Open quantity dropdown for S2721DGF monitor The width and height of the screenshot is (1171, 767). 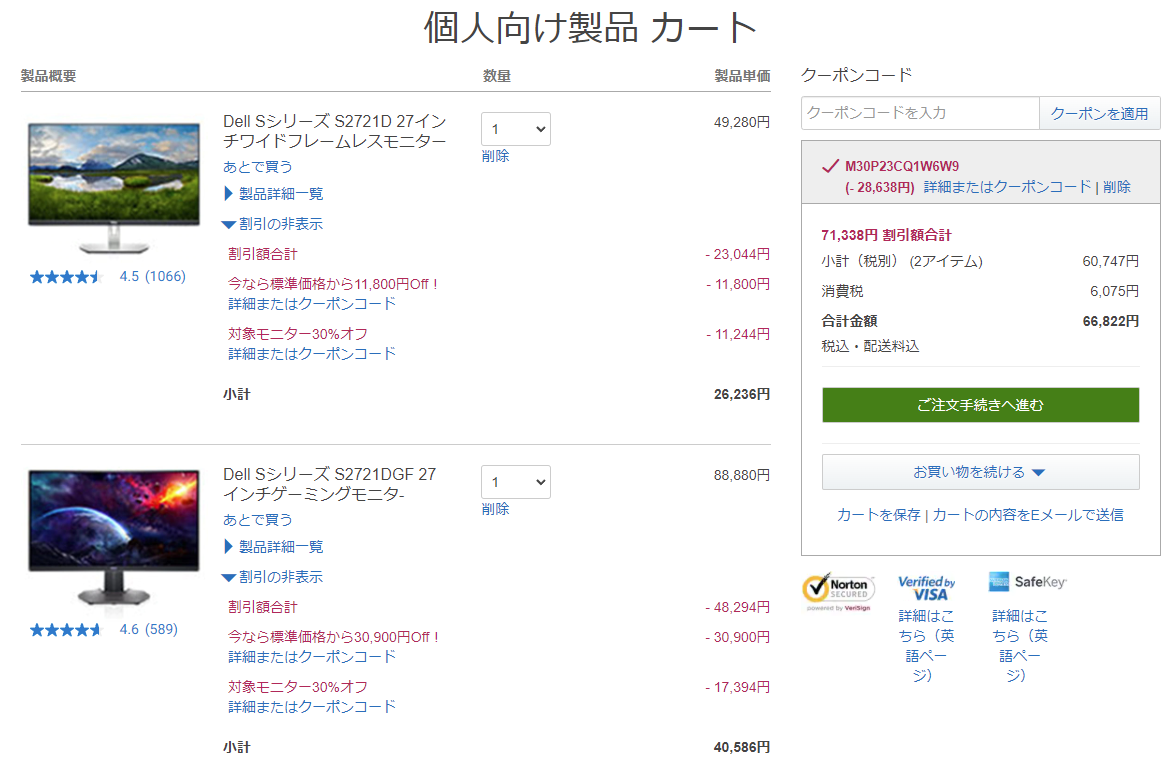click(x=515, y=482)
